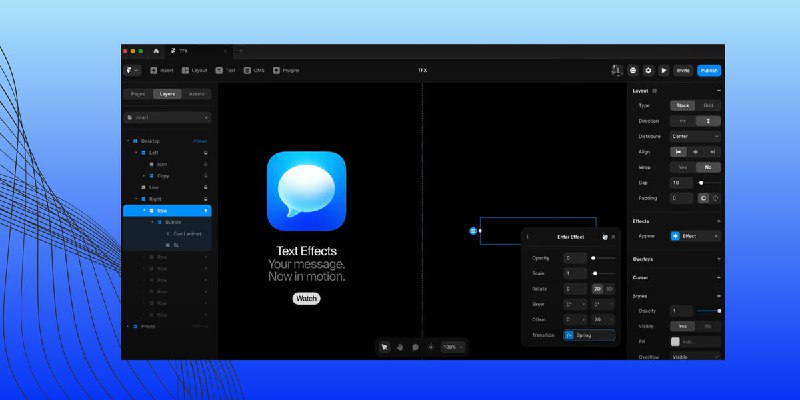Set Visible to No
Viewport: 800px width, 400px height.
pos(708,326)
